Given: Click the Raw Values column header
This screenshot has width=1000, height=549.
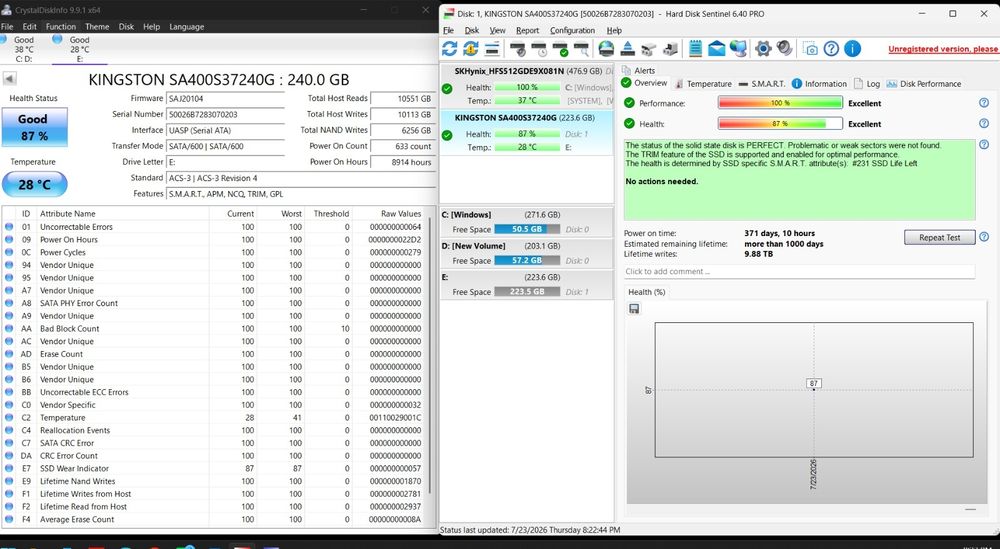Looking at the screenshot, I should point(401,214).
